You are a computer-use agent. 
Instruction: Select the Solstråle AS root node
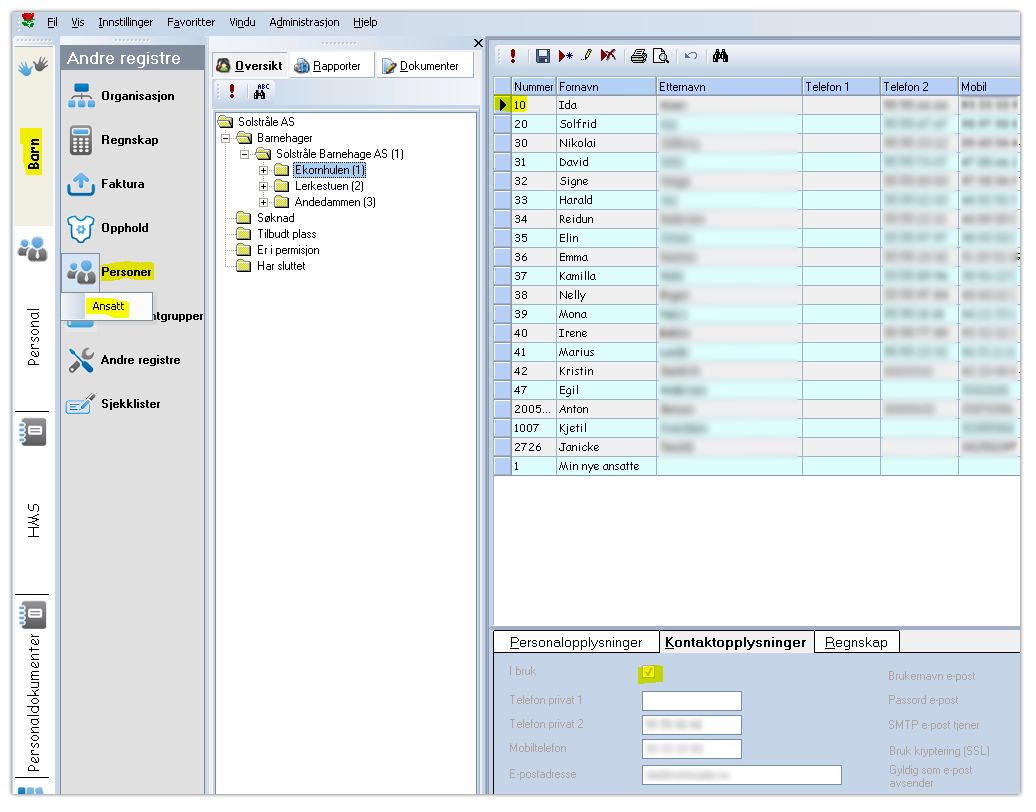pyautogui.click(x=266, y=122)
